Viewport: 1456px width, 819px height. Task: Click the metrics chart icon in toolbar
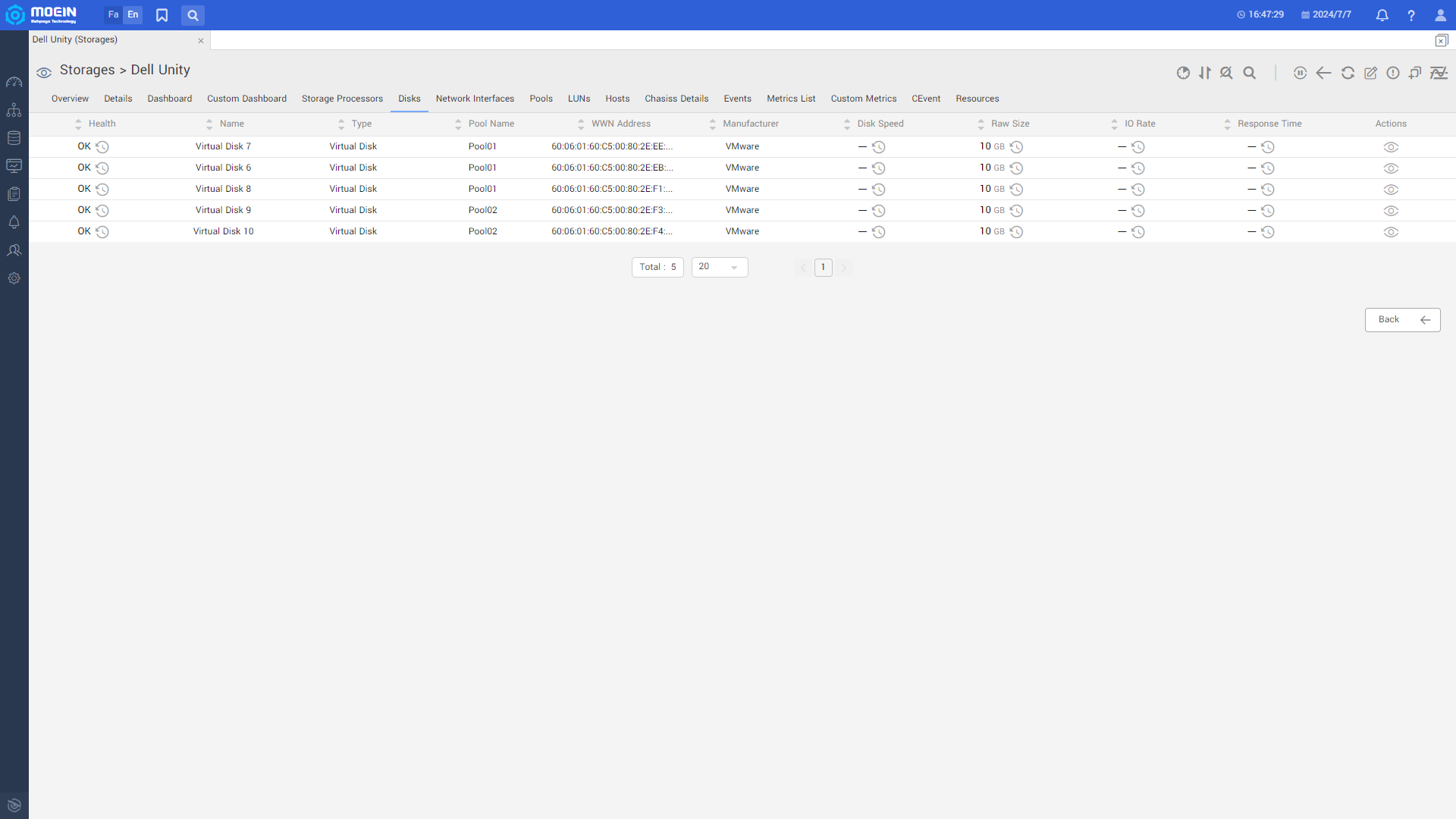point(1439,73)
